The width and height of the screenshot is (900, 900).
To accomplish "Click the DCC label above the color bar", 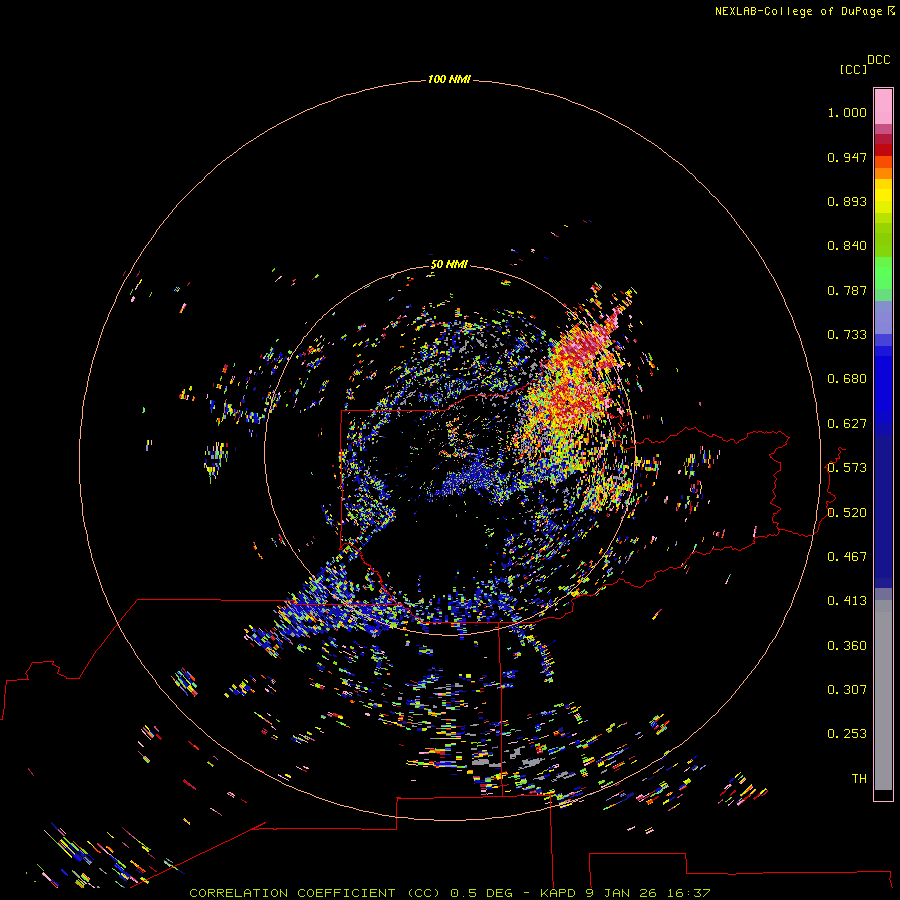I will pyautogui.click(x=879, y=60).
